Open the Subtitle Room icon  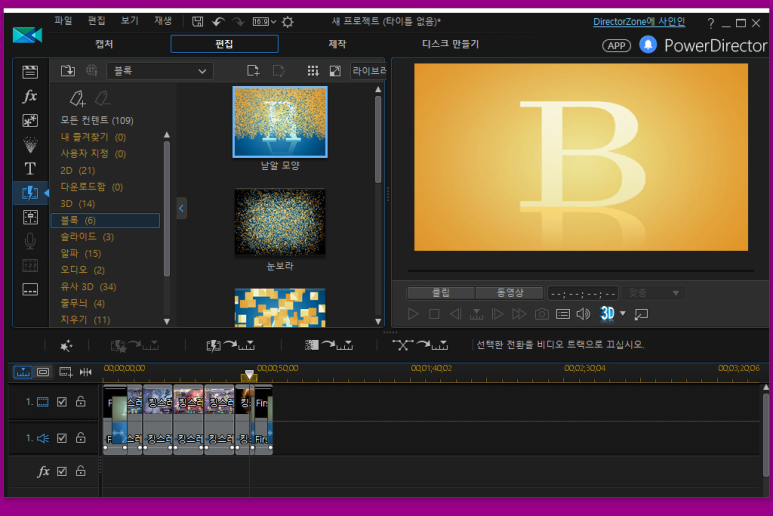click(x=30, y=289)
